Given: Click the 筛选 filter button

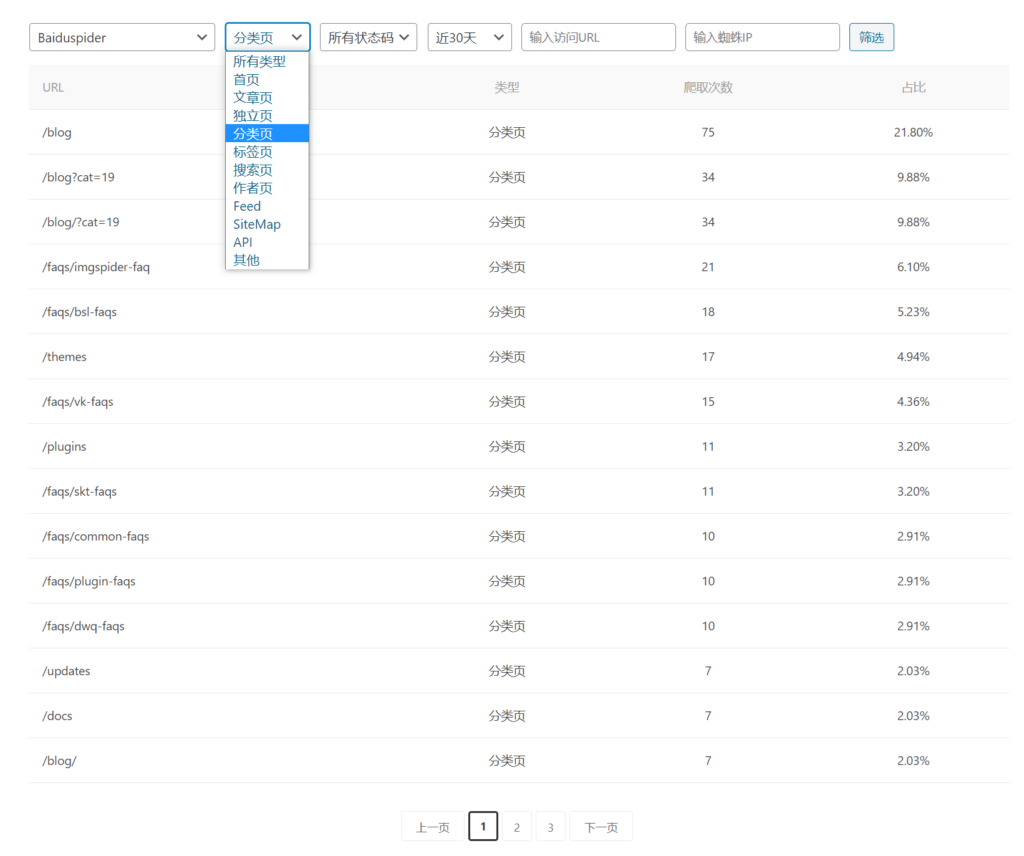Looking at the screenshot, I should click(871, 38).
